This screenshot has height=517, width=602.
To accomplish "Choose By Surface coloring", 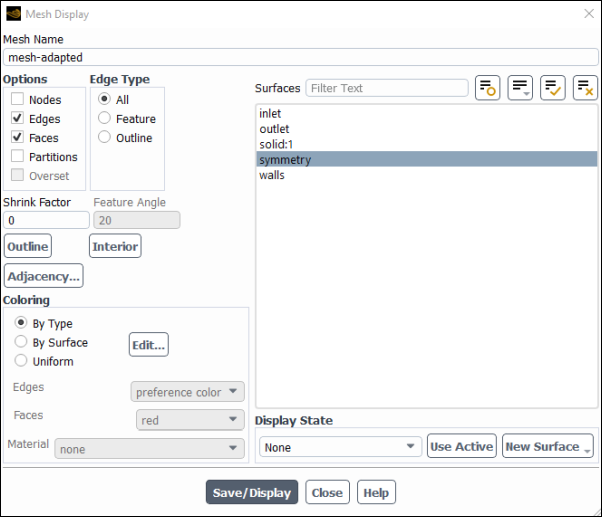I will [21, 342].
